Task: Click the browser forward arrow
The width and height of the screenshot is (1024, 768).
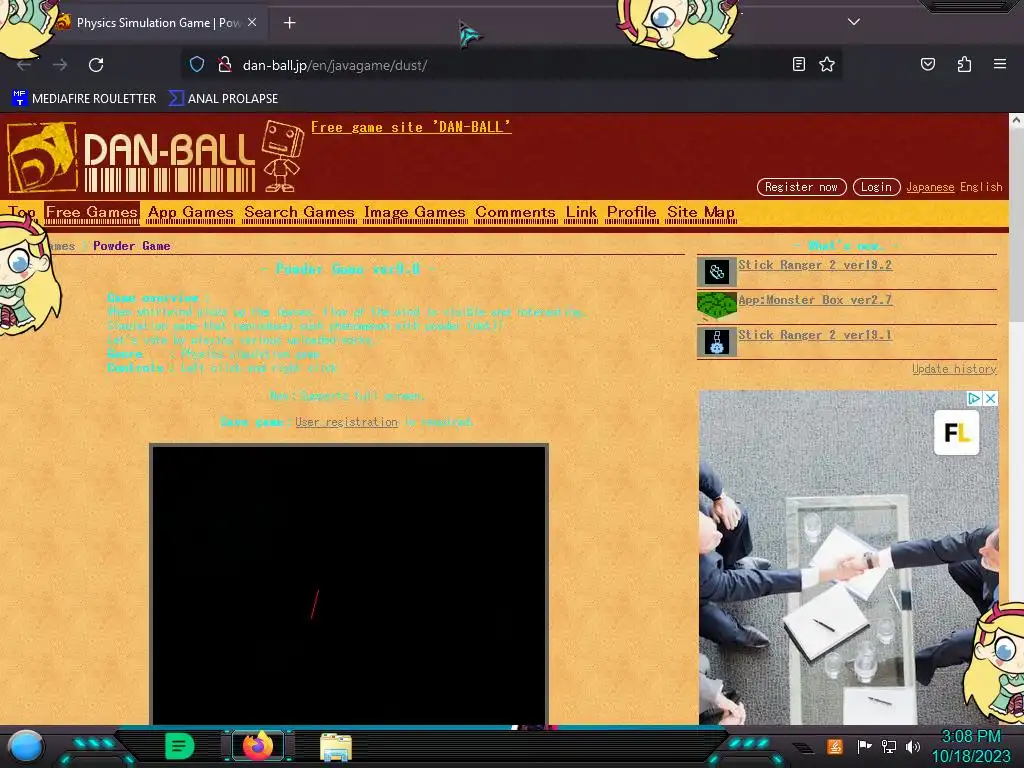Action: 60,65
